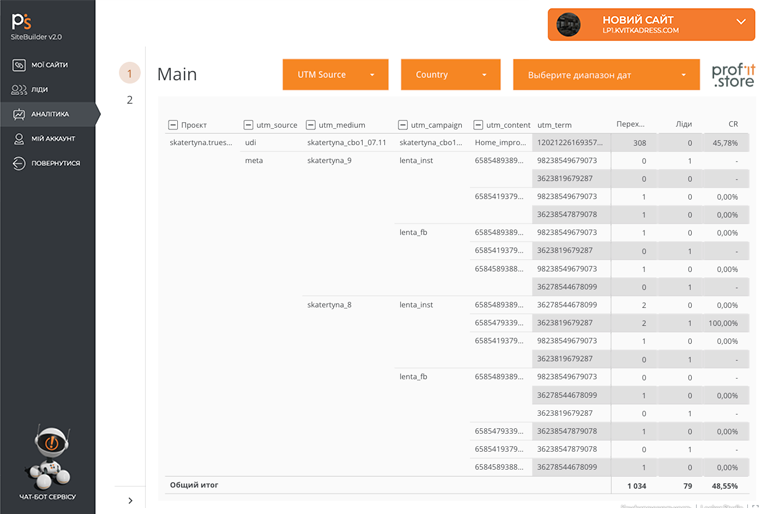Click the SiteBuilder logo icon
Screen dimensions: 777x514
(x=20, y=22)
